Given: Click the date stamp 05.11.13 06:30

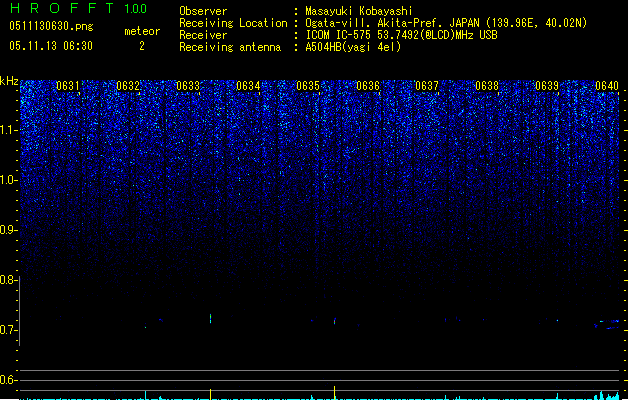Looking at the screenshot, I should [x=51, y=46].
